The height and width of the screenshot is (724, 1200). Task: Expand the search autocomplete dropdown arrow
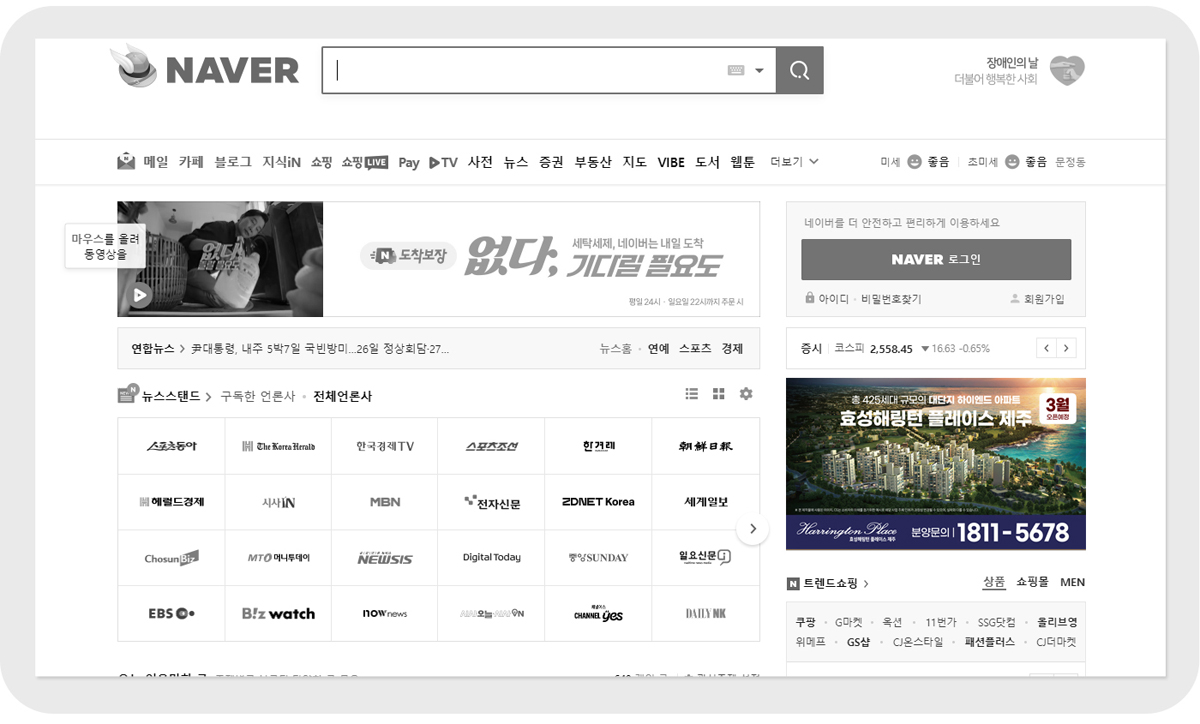pyautogui.click(x=760, y=70)
